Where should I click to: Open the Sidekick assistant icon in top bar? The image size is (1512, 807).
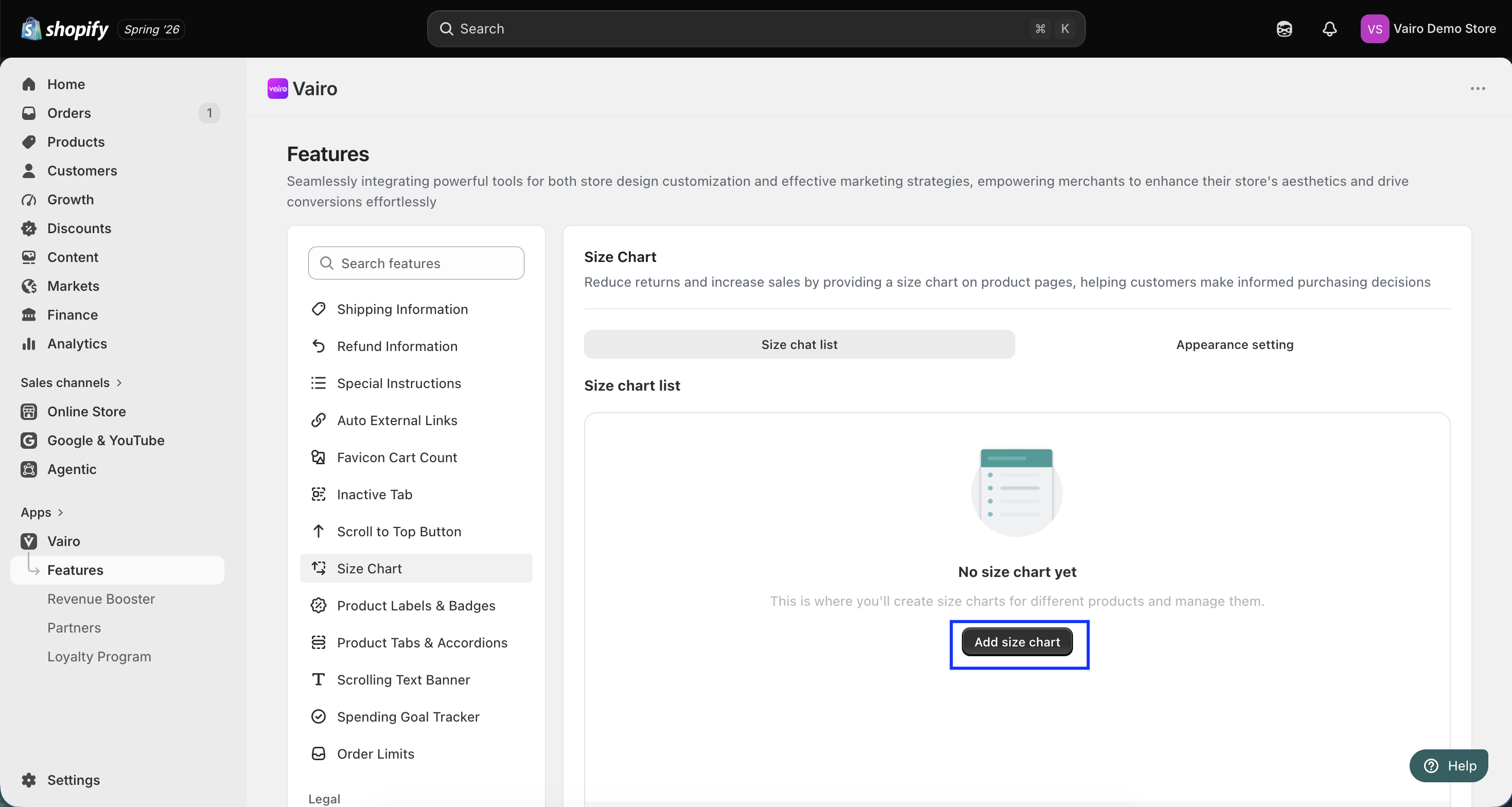coord(1284,29)
